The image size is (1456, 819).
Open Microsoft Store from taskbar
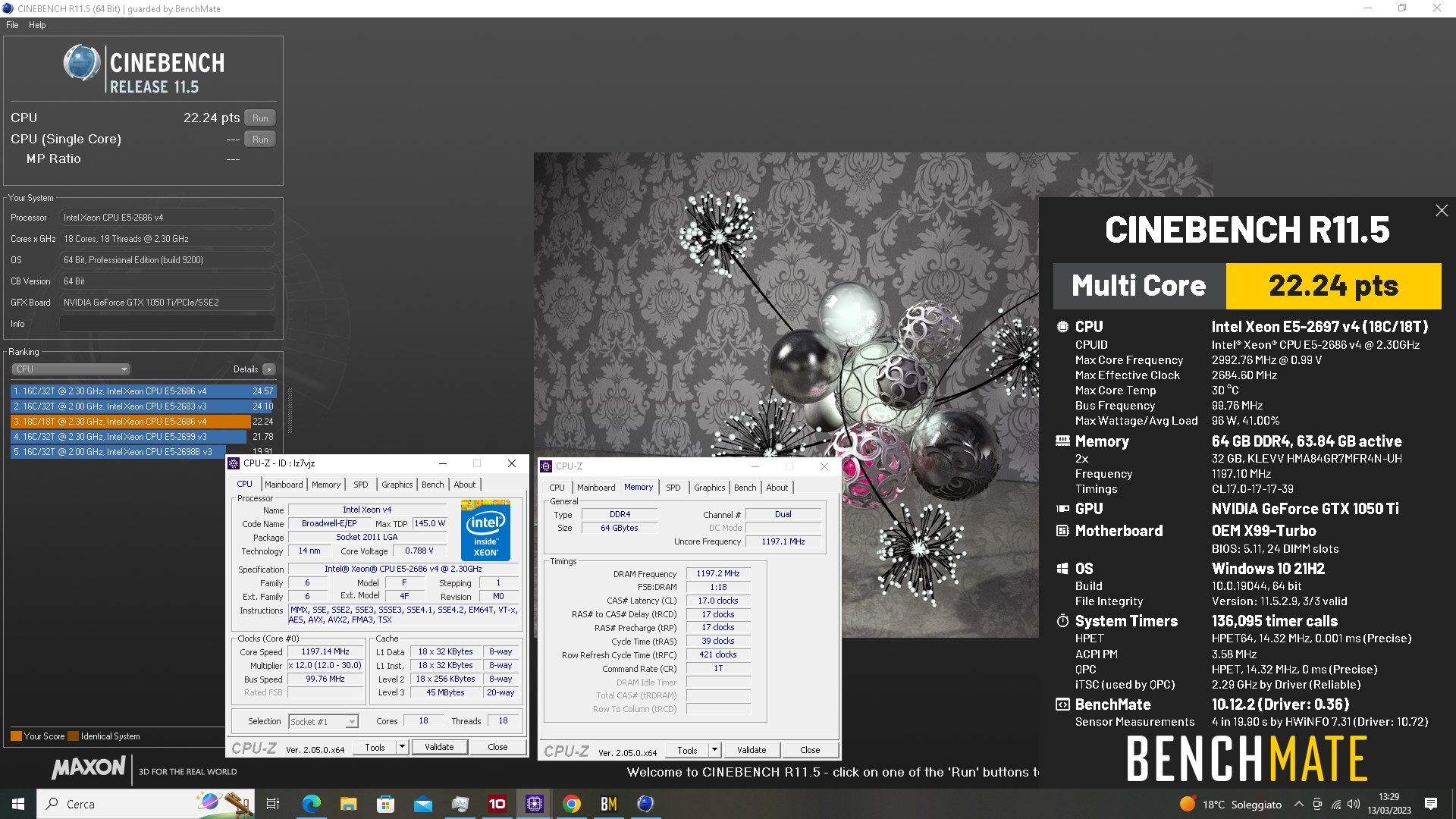385,804
